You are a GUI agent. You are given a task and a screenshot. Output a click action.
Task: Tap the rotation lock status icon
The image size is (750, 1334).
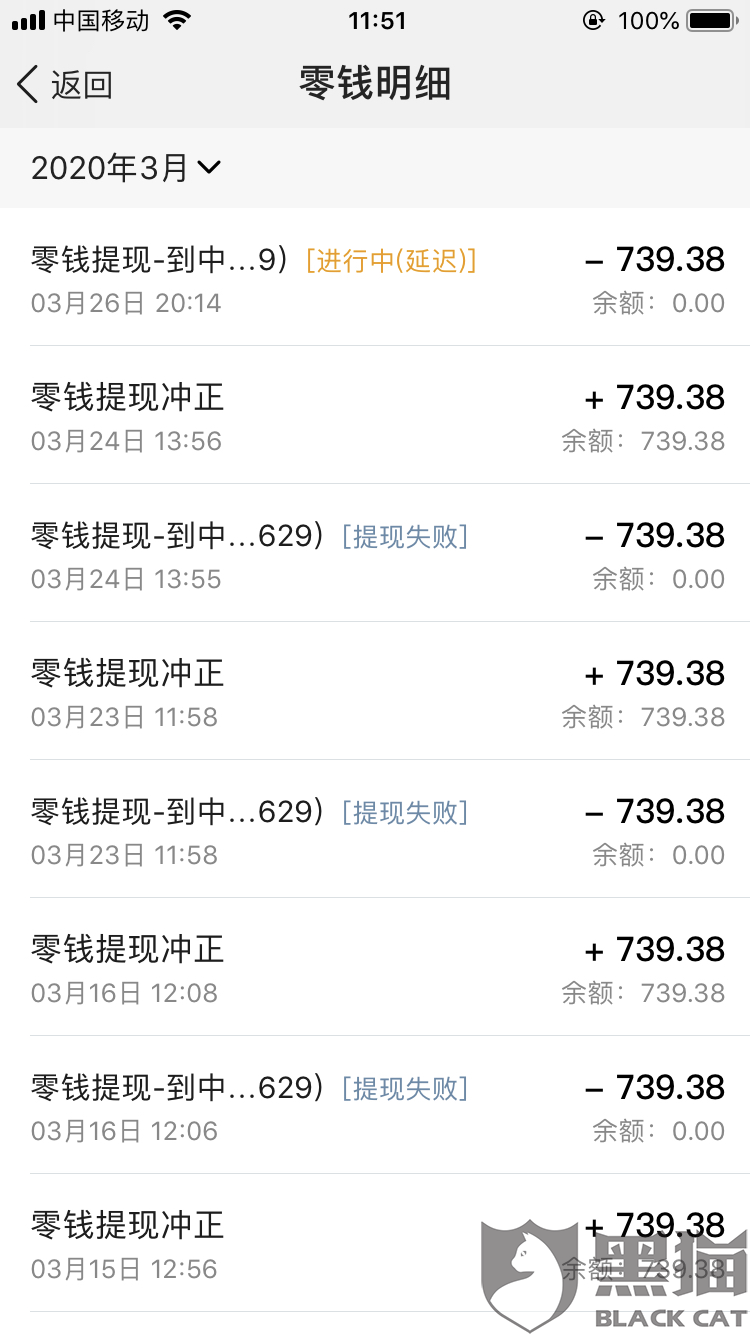(x=594, y=20)
